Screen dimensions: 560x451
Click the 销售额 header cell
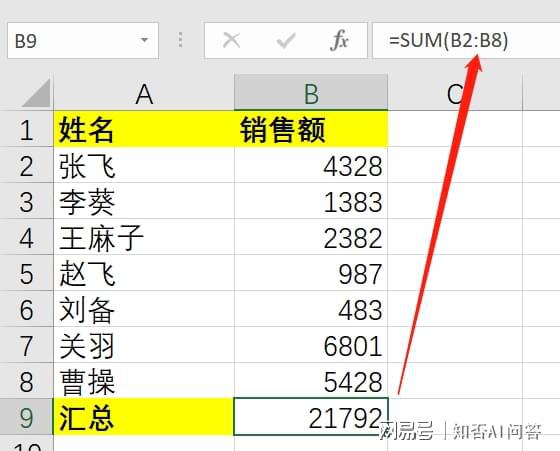tap(311, 129)
